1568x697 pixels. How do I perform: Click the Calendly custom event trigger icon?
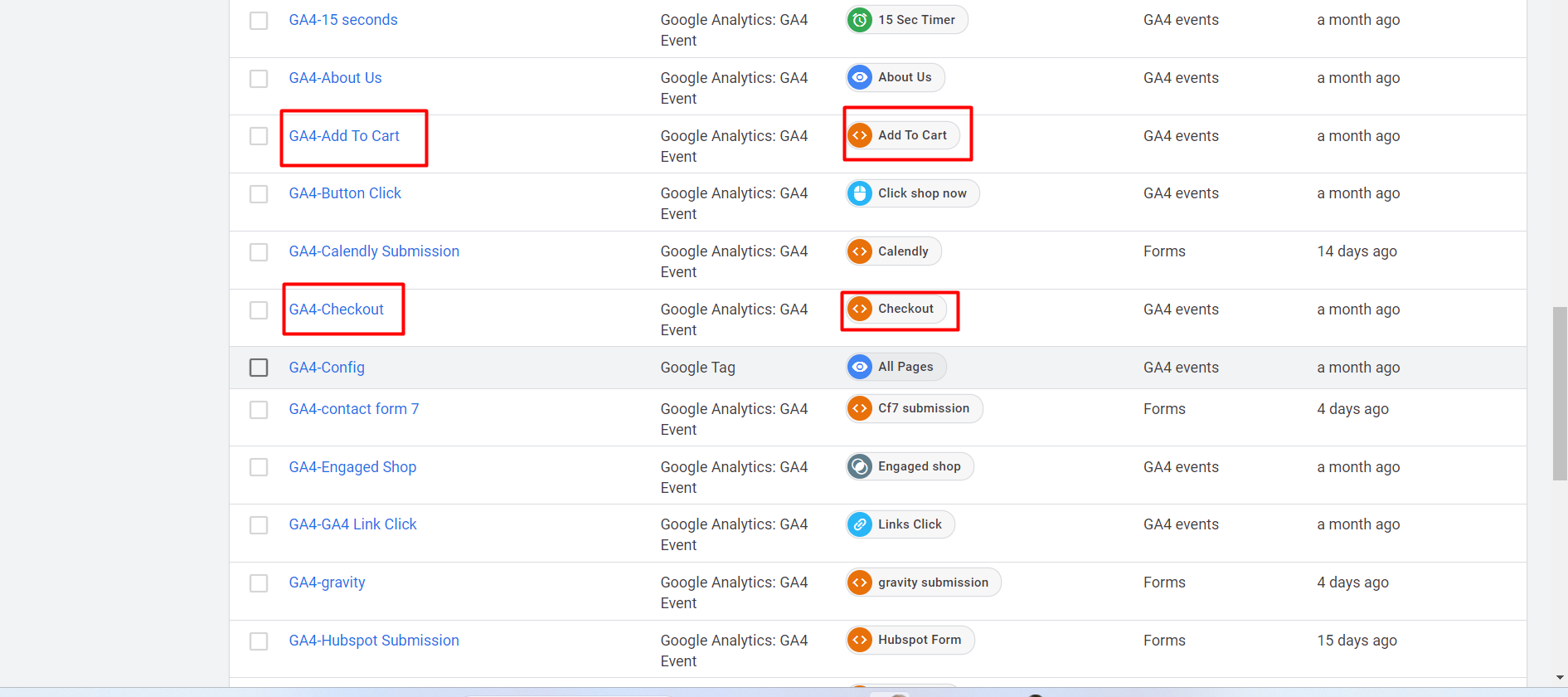click(x=860, y=251)
